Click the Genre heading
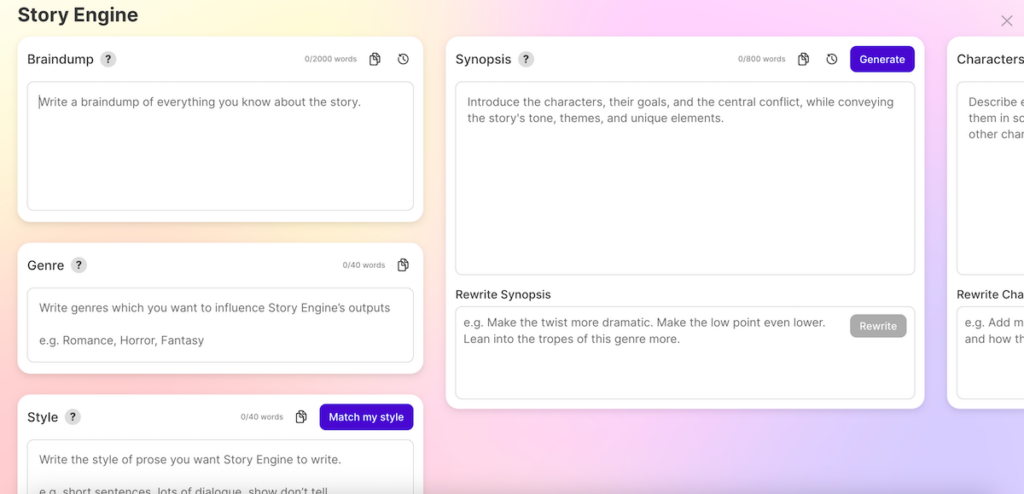 (x=46, y=265)
